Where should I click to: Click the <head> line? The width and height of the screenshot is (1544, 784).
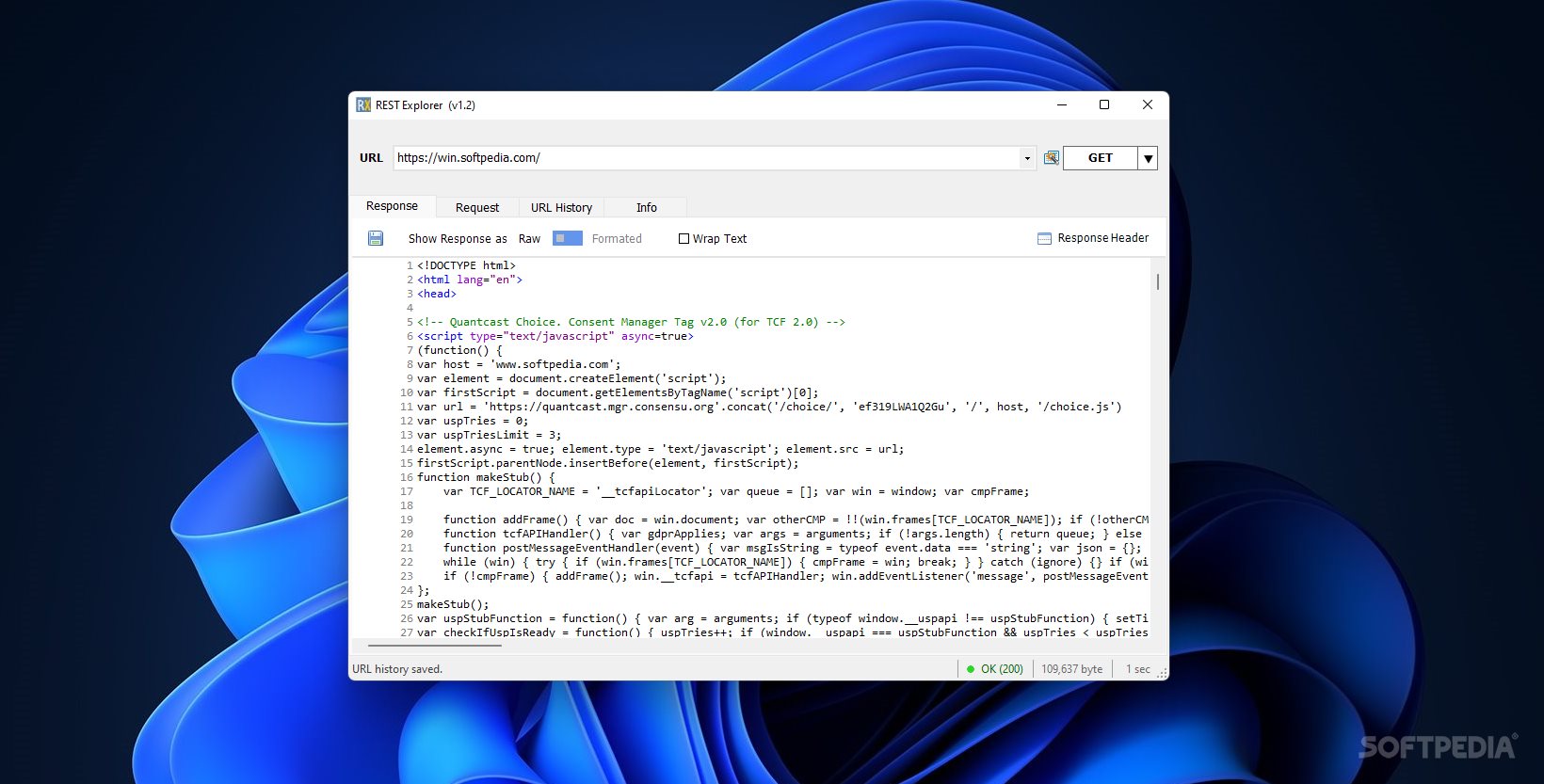tap(437, 294)
